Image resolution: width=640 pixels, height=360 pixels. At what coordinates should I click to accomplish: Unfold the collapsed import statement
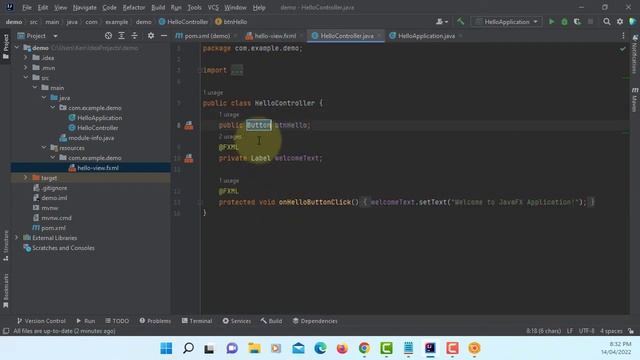(237, 70)
